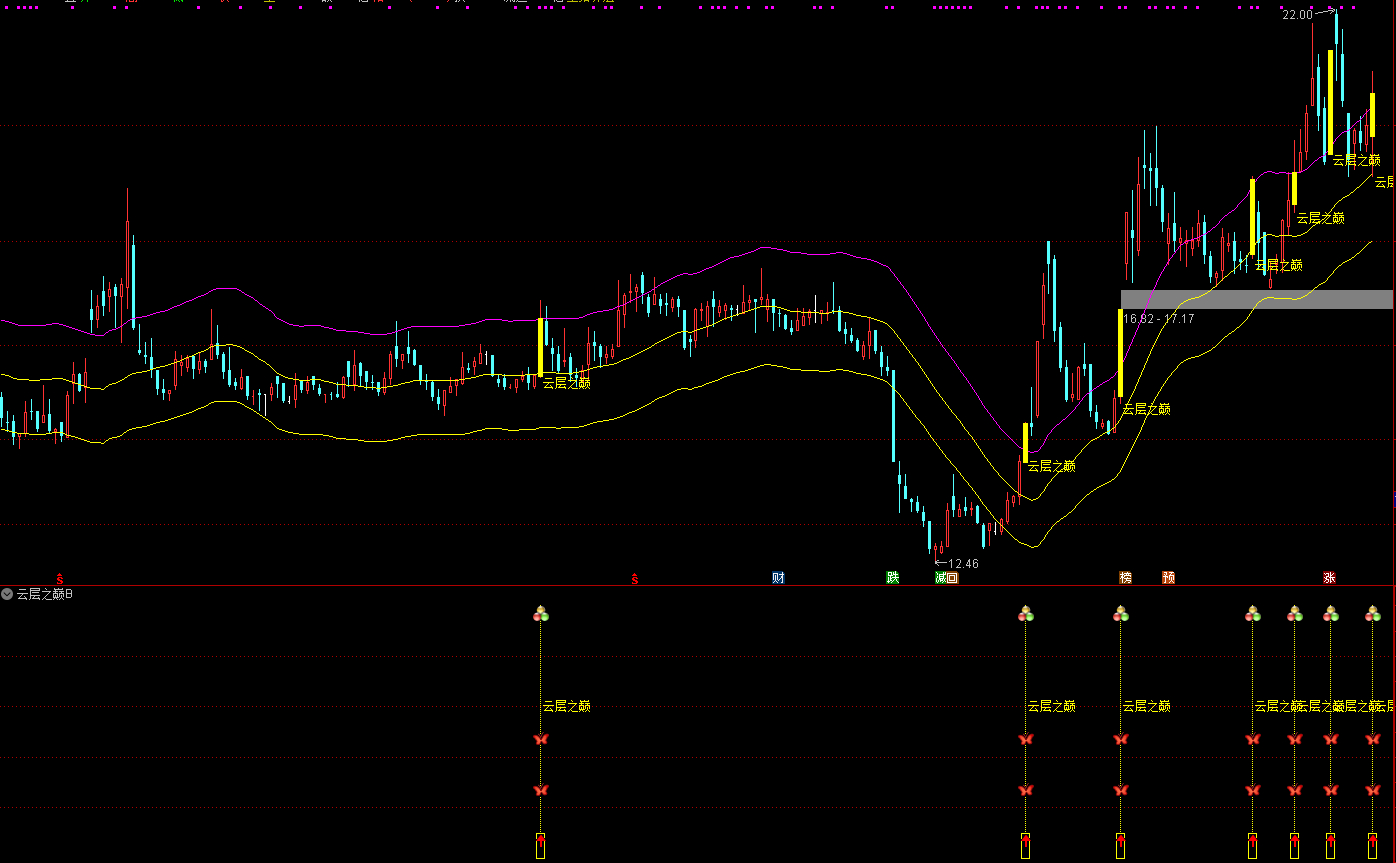Click the leftmost three-ball signal icon
This screenshot has height=863, width=1396.
tap(541, 614)
